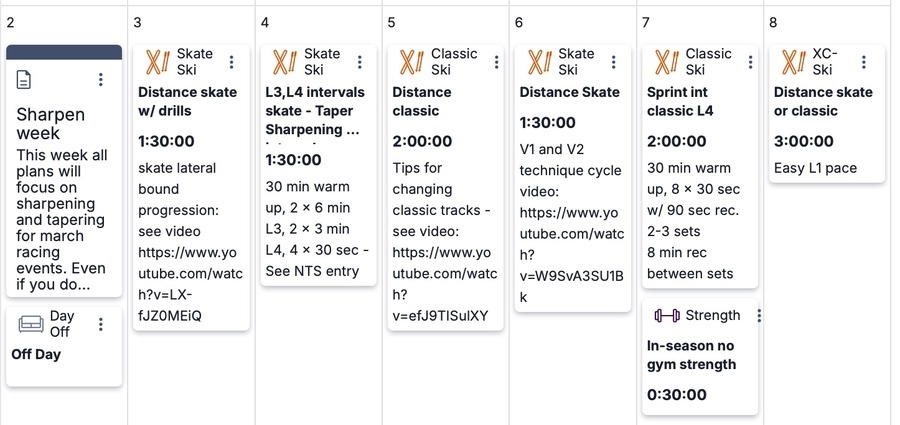Click the ski icon on day 5 Classic Ski

click(412, 62)
